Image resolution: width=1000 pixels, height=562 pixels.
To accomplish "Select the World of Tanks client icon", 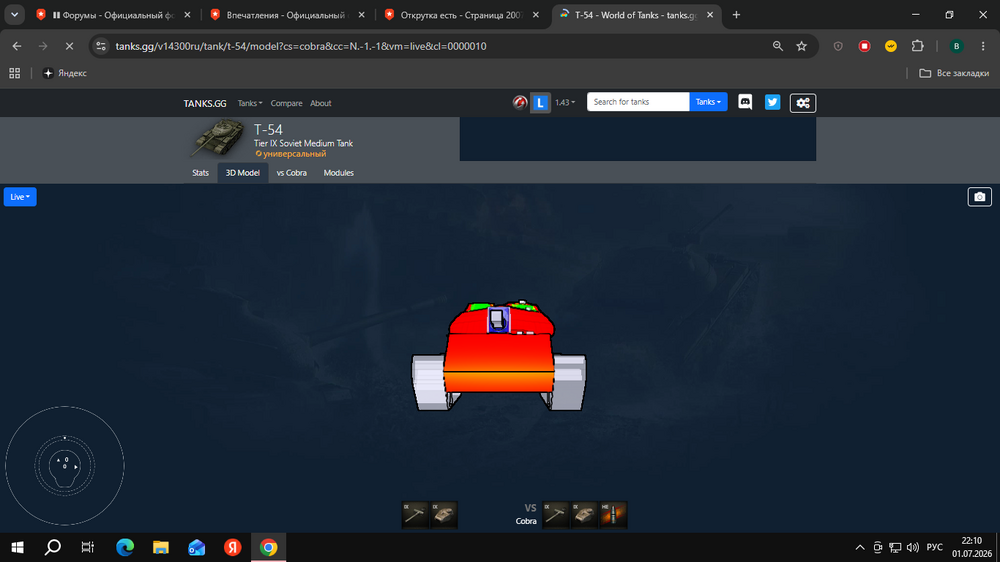I will pyautogui.click(x=520, y=103).
